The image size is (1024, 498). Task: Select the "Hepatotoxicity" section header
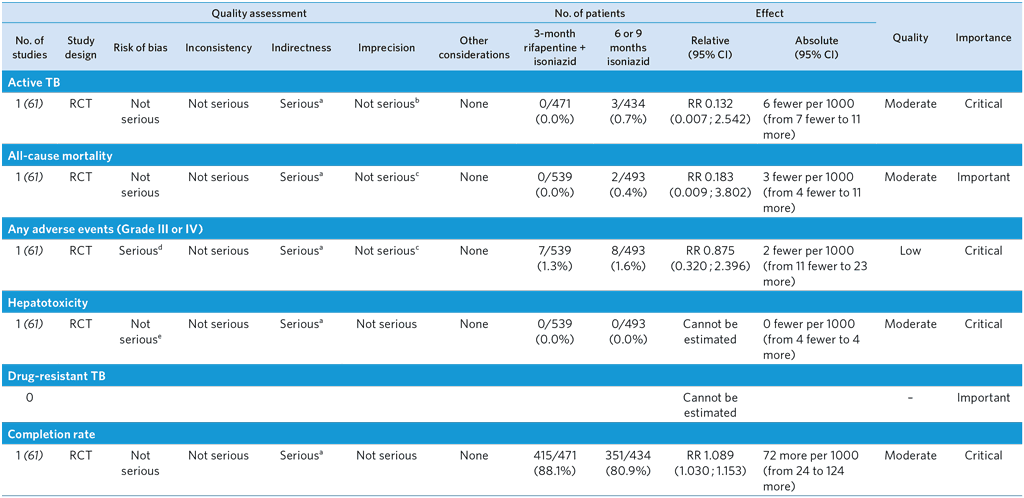(50, 303)
